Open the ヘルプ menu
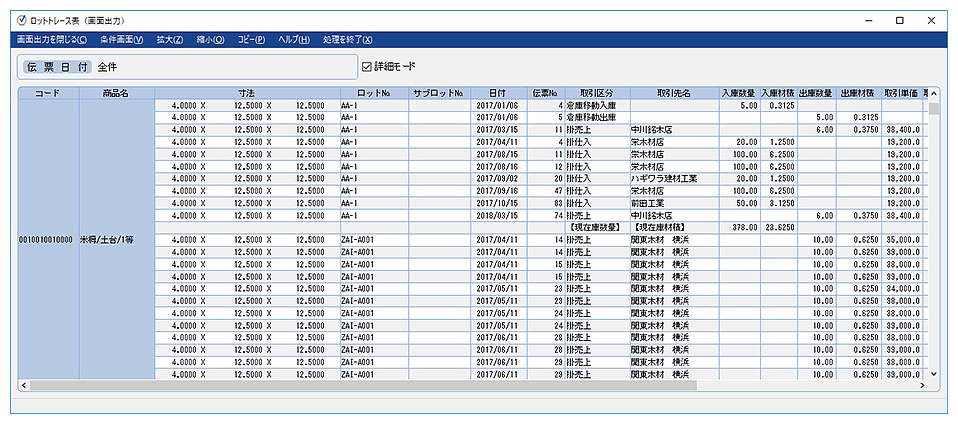Viewport: 958px width, 424px height. point(293,39)
